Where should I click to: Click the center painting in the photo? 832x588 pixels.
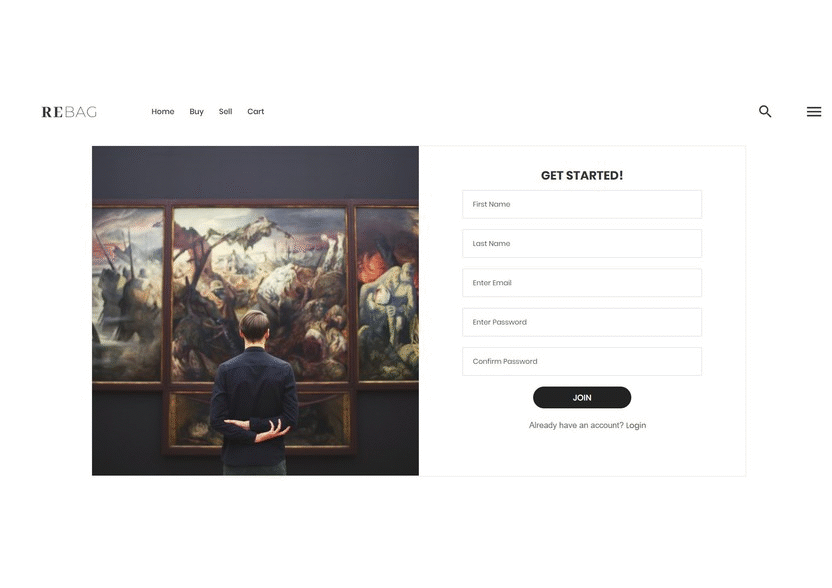click(259, 294)
